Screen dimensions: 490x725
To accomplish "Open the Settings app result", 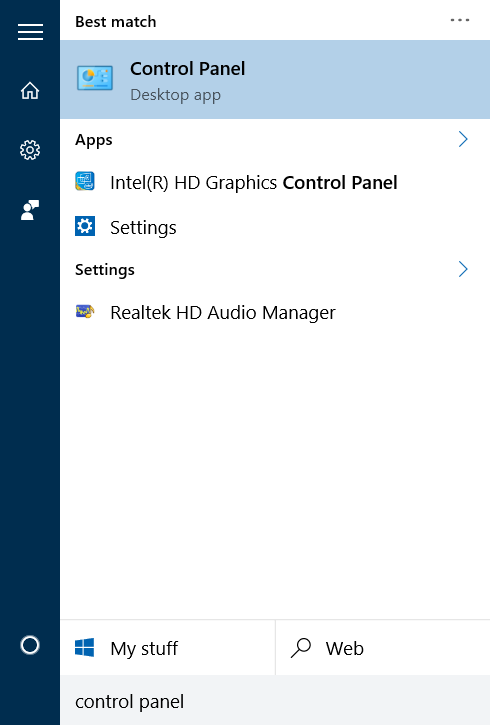I will (275, 227).
